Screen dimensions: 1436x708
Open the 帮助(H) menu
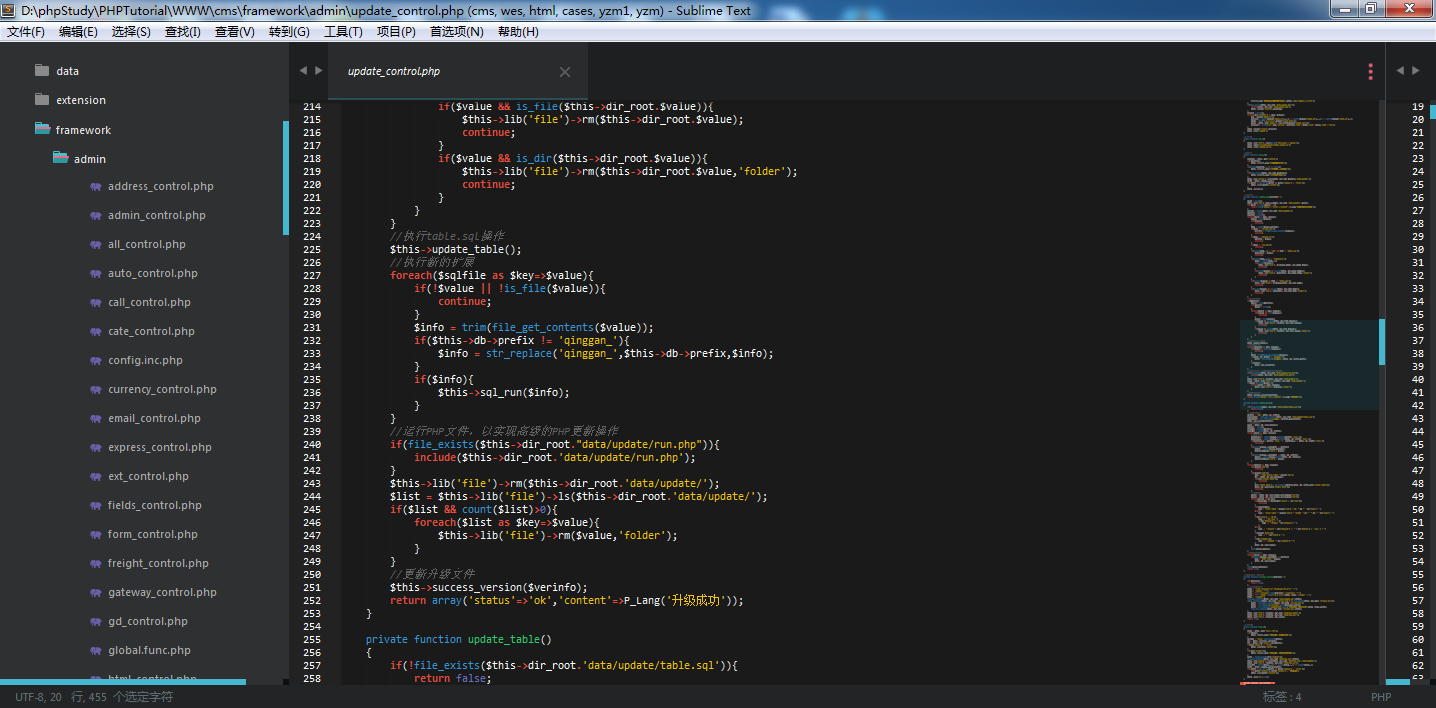pyautogui.click(x=518, y=32)
